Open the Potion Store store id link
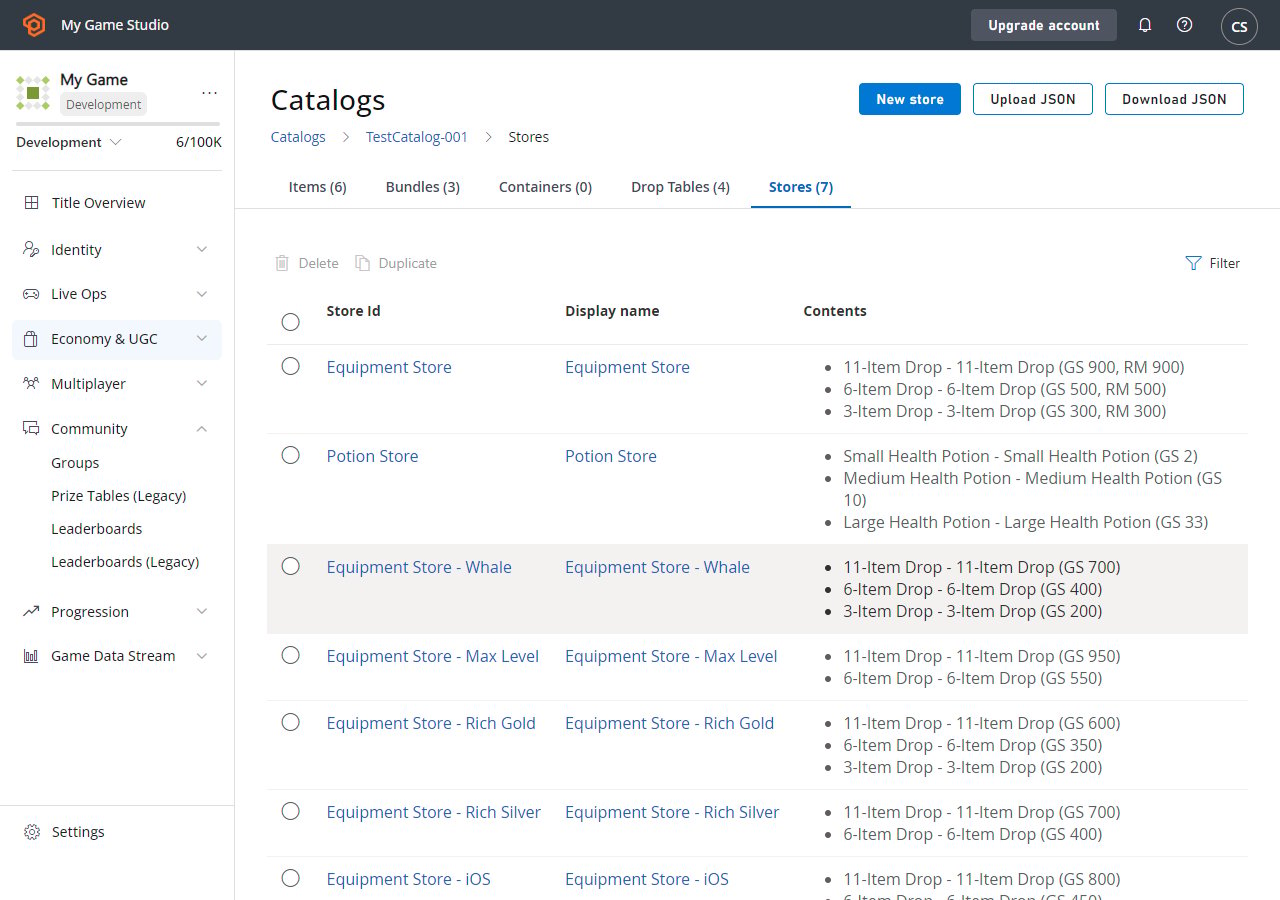The width and height of the screenshot is (1280, 900). click(x=373, y=456)
